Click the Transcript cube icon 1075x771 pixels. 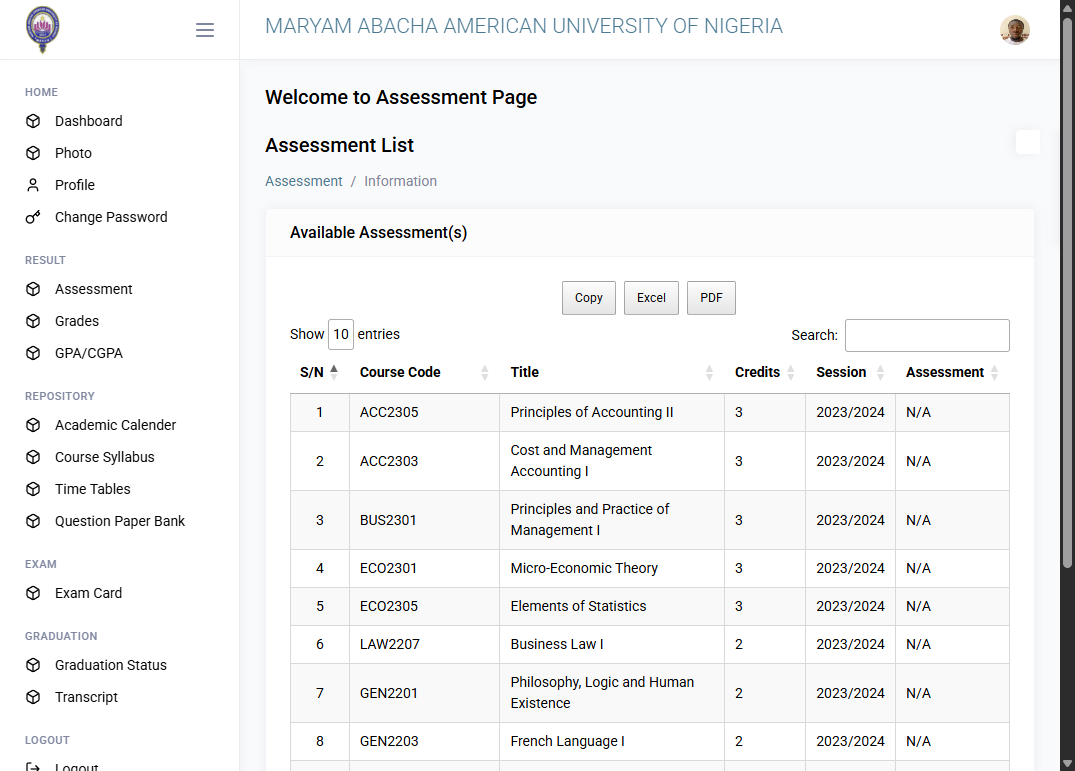click(33, 697)
